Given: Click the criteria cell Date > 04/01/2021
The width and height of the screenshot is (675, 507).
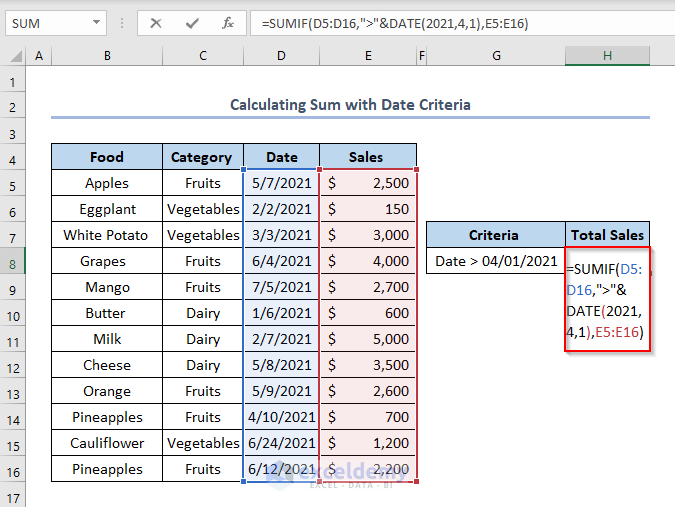Looking at the screenshot, I should 496,261.
